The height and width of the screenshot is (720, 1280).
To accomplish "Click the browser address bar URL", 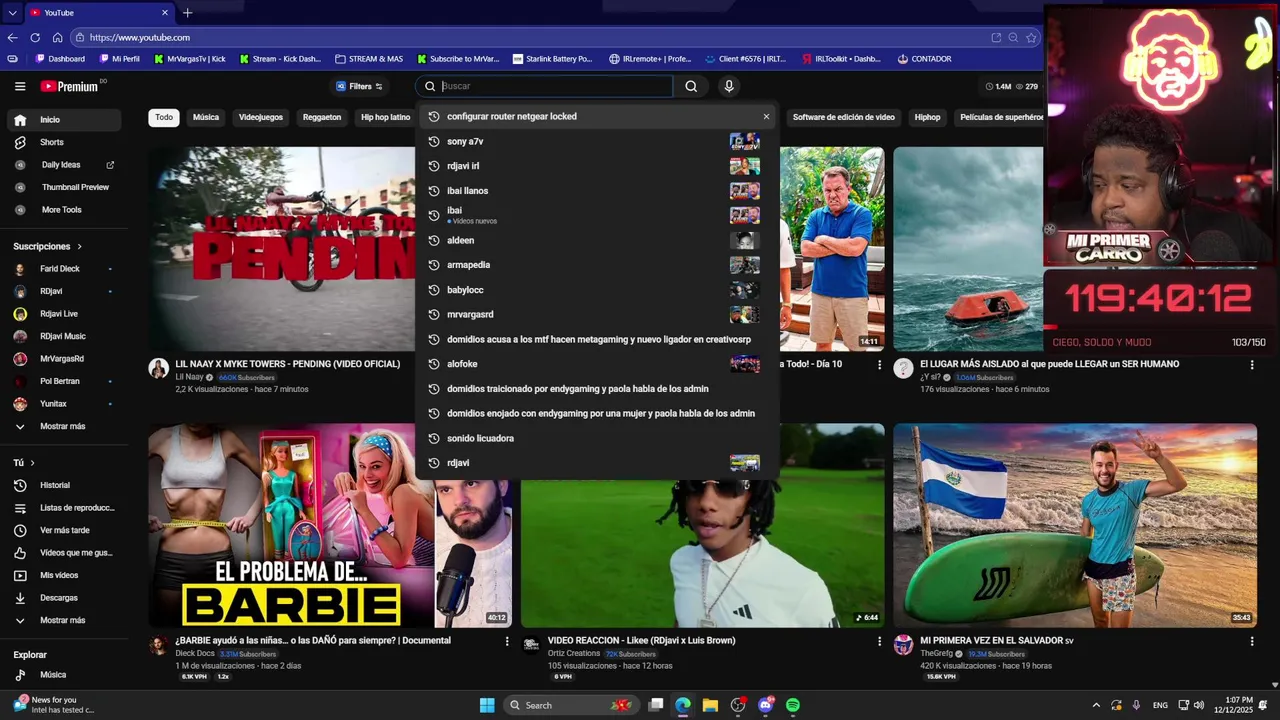I will click(140, 38).
